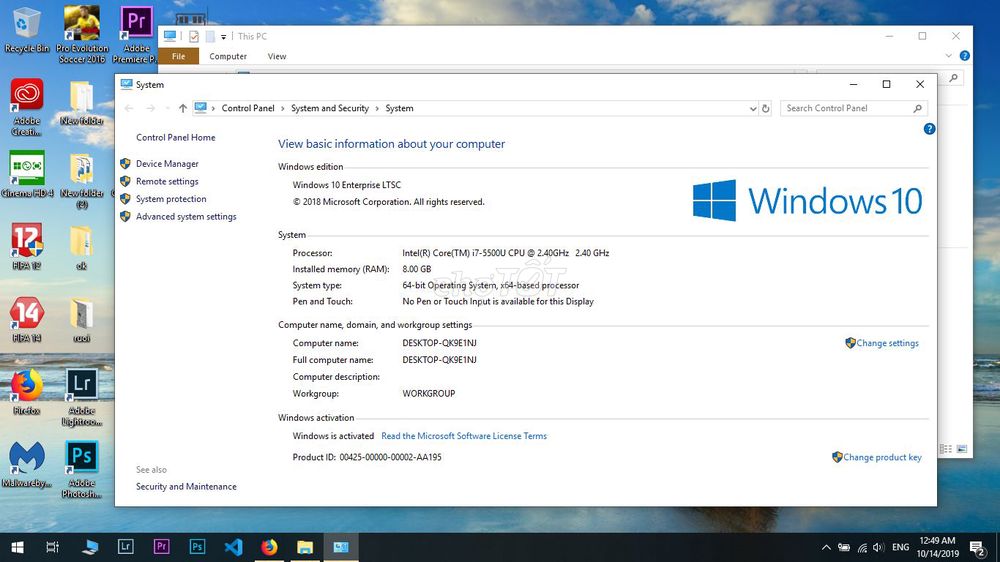Open File Explorer from taskbar
Image resolution: width=1000 pixels, height=562 pixels.
305,547
